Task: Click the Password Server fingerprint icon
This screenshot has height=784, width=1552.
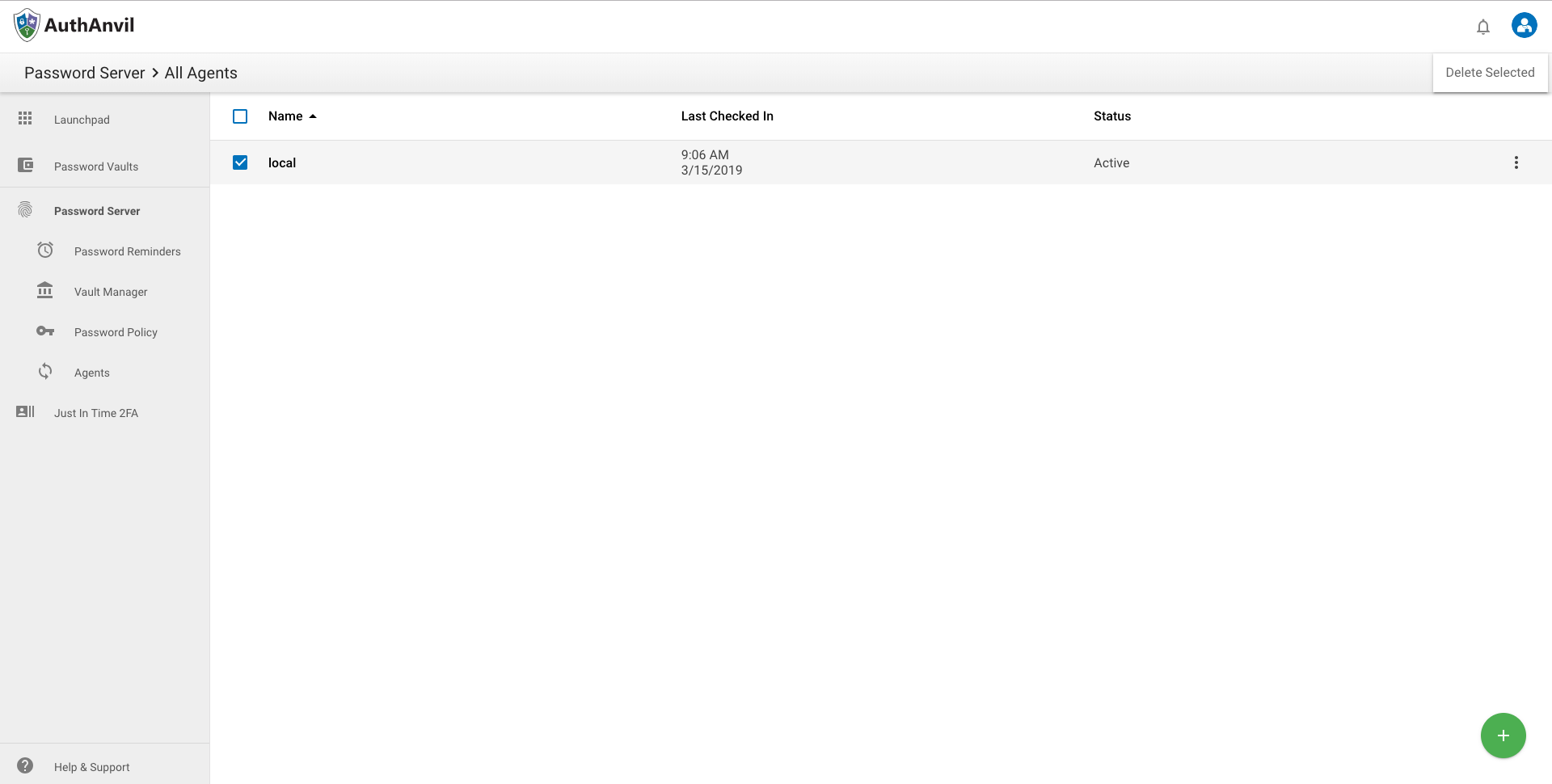Action: pos(25,210)
